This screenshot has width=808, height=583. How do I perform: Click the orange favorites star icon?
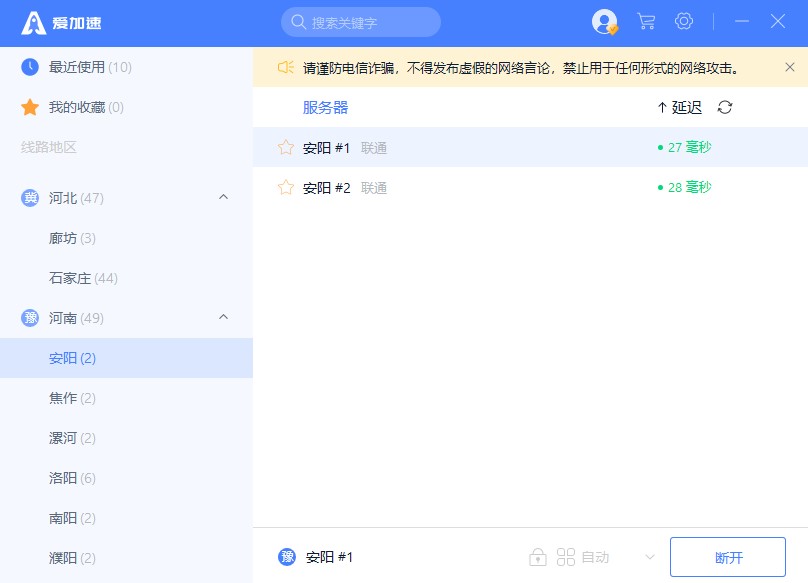30,107
